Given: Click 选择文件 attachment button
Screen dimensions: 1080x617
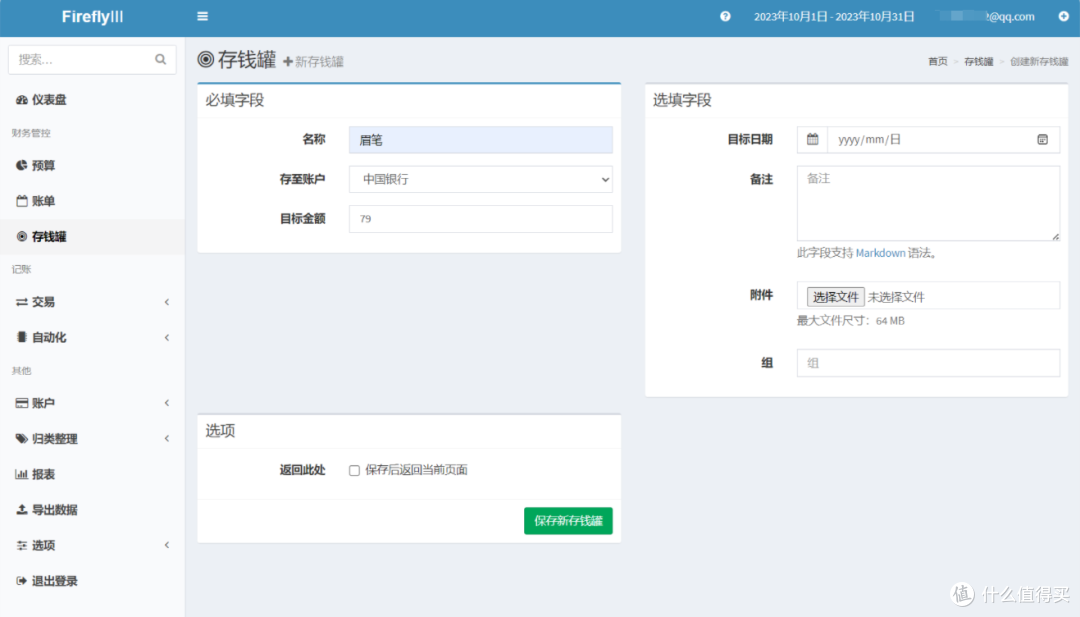Looking at the screenshot, I should point(835,297).
